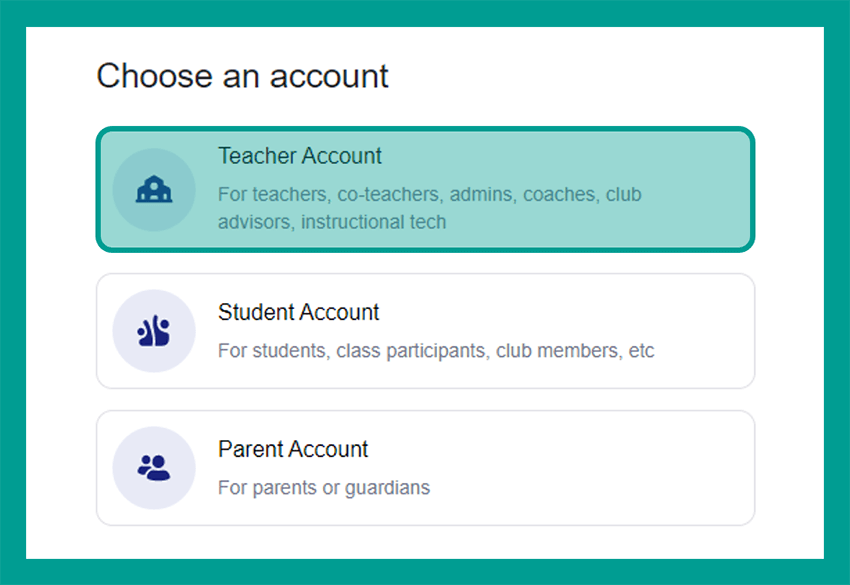Choose the Parent Account option card

[426, 468]
